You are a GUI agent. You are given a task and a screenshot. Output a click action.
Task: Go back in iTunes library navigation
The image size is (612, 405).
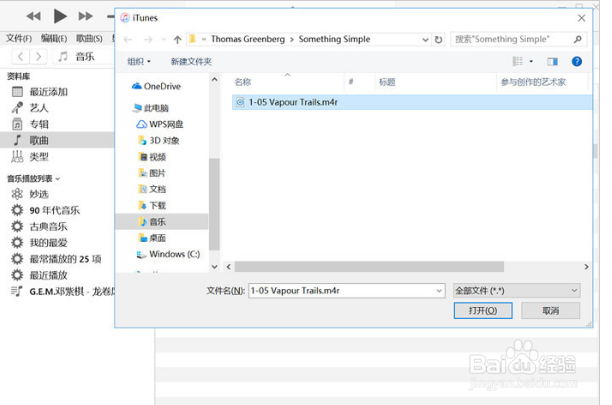[21, 57]
